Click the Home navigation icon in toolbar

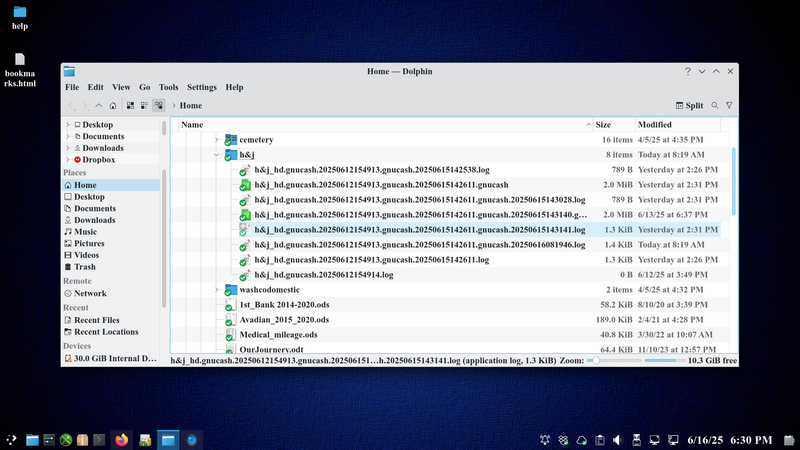point(113,105)
